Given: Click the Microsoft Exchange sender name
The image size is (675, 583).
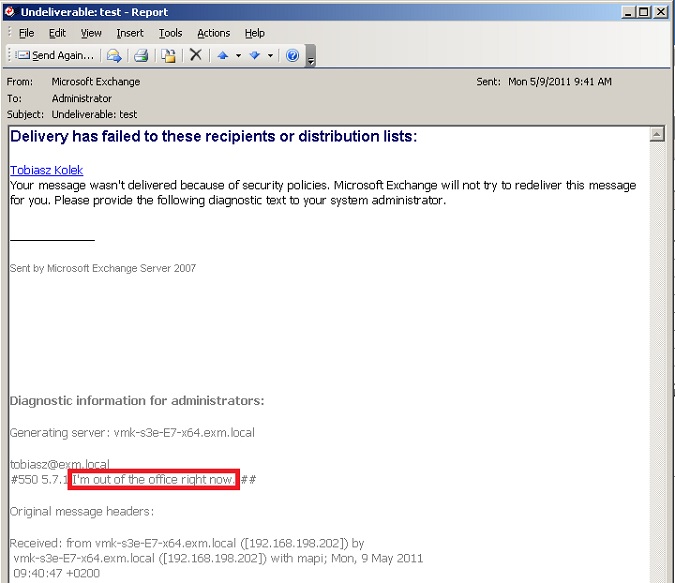Looking at the screenshot, I should (96, 82).
